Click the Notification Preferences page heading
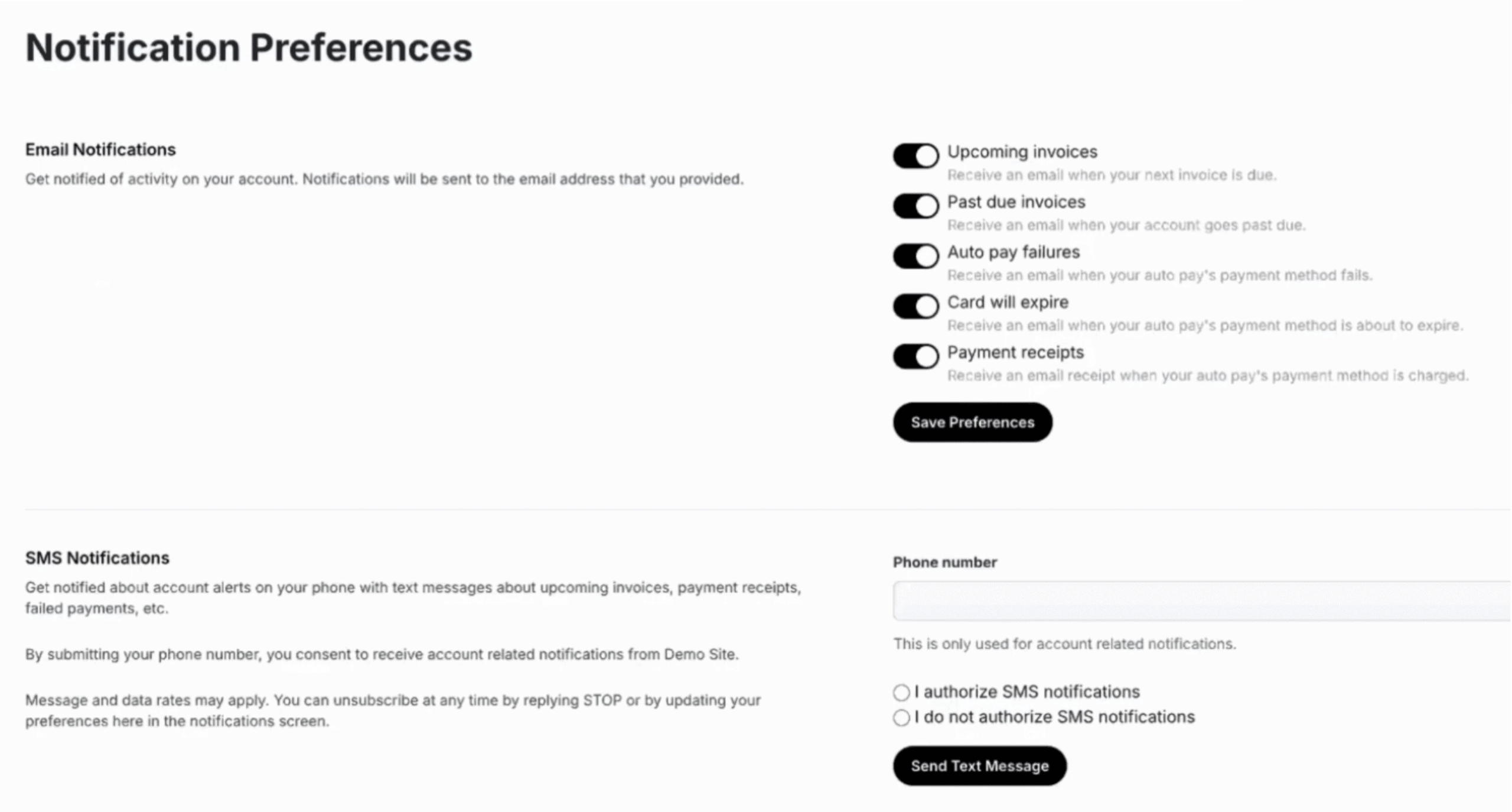The height and width of the screenshot is (812, 1512). 249,47
